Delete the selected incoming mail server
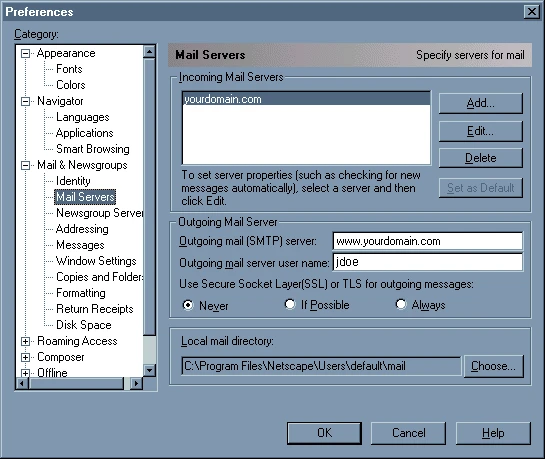 [x=481, y=158]
